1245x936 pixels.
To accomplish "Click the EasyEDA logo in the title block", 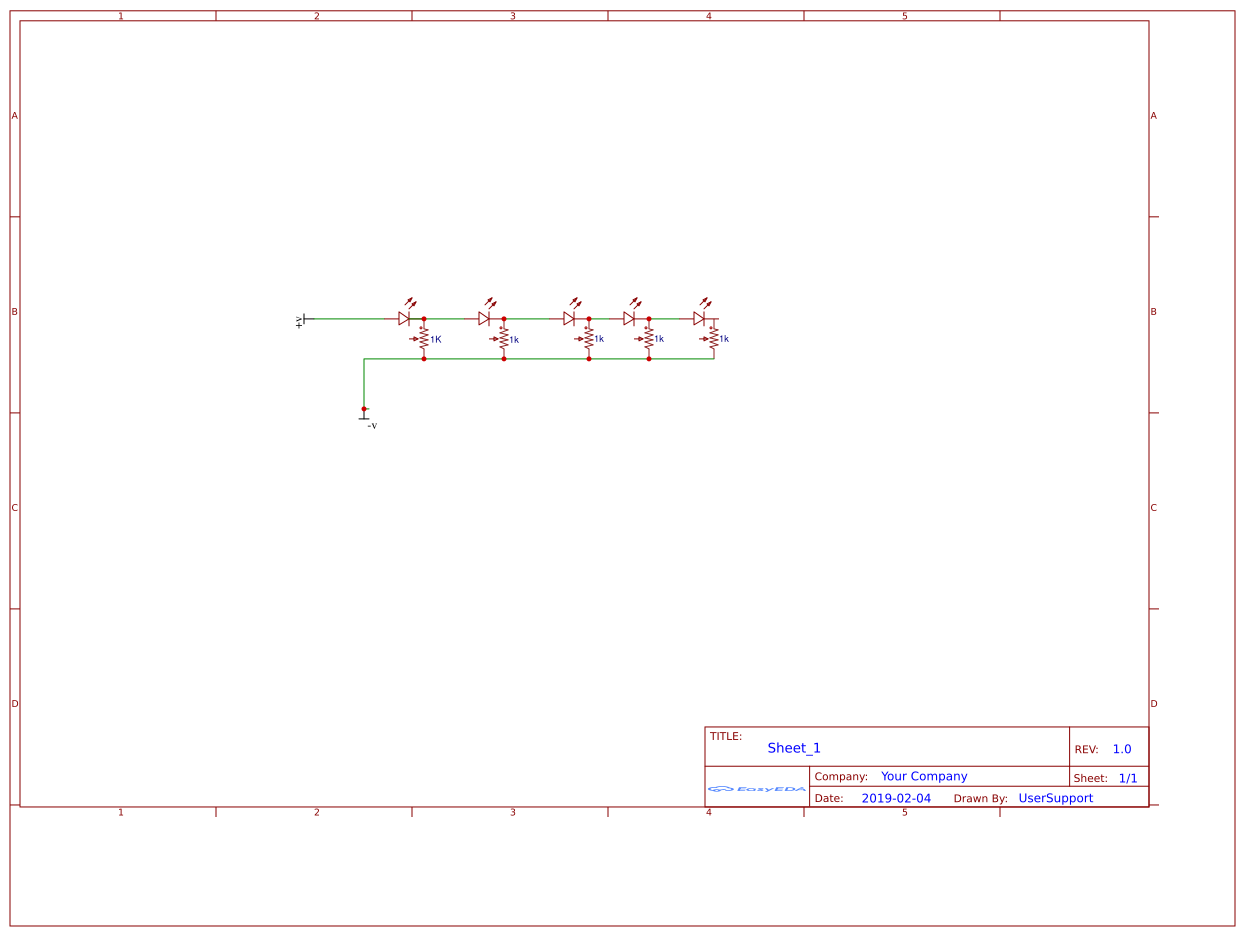I will click(753, 788).
